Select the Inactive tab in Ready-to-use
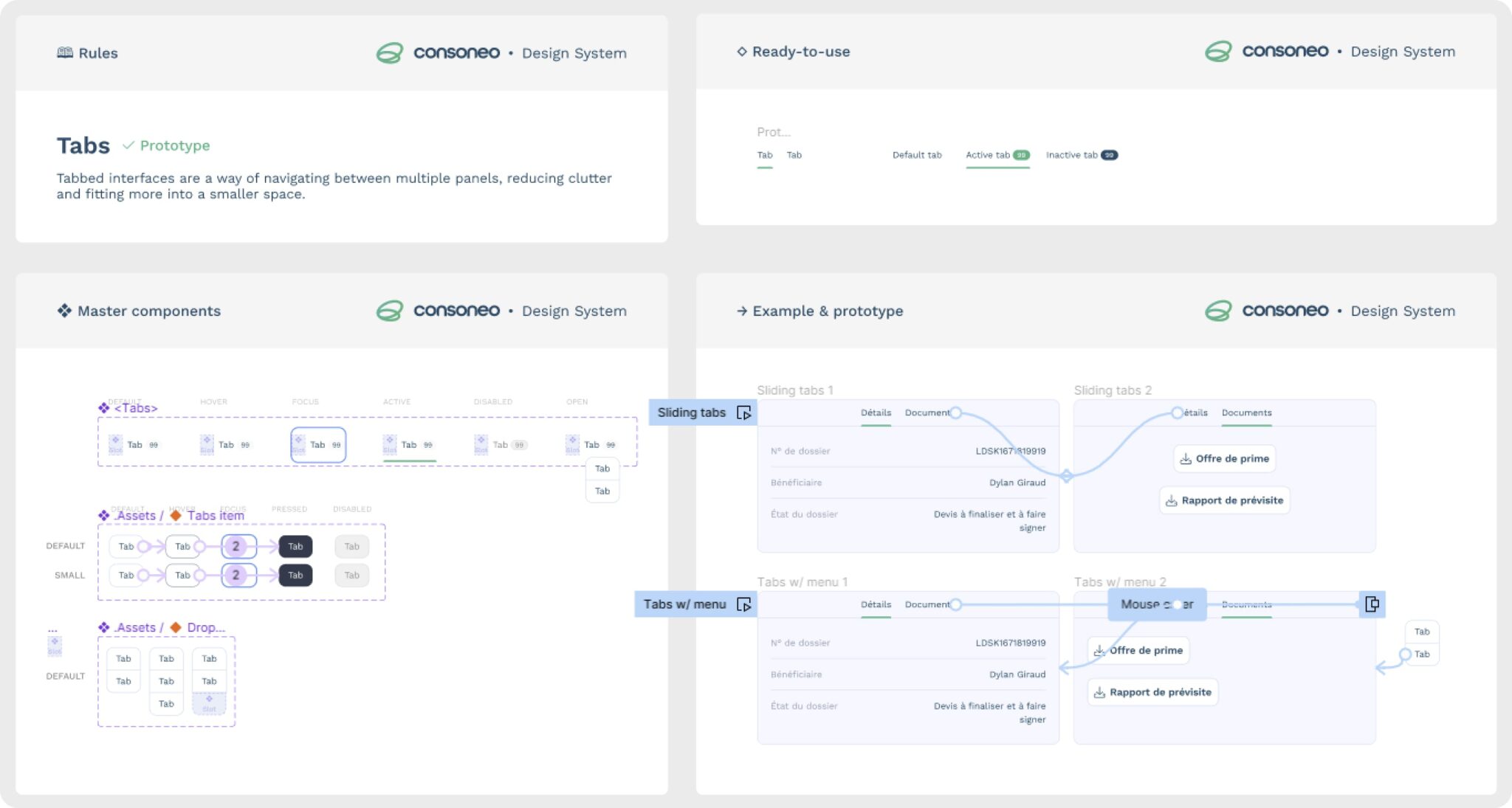The height and width of the screenshot is (808, 1512). pos(1081,155)
